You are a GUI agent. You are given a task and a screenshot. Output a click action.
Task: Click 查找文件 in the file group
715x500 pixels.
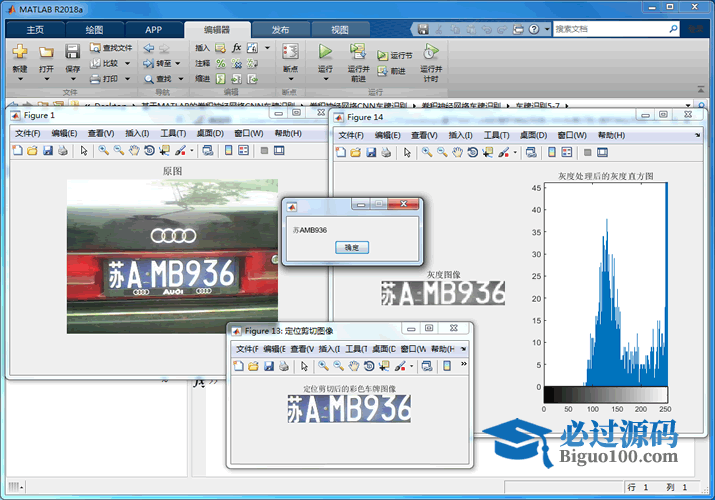[111, 47]
